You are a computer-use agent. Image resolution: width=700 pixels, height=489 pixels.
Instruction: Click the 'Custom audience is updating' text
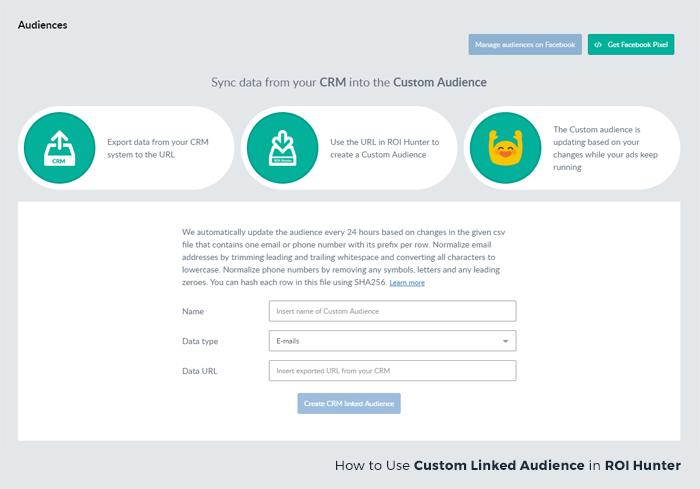tap(605, 148)
